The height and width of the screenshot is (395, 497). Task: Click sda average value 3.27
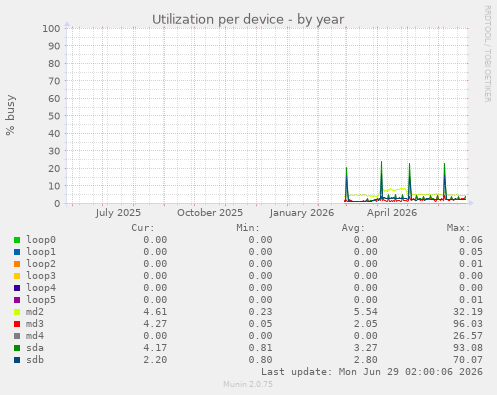[x=366, y=348]
